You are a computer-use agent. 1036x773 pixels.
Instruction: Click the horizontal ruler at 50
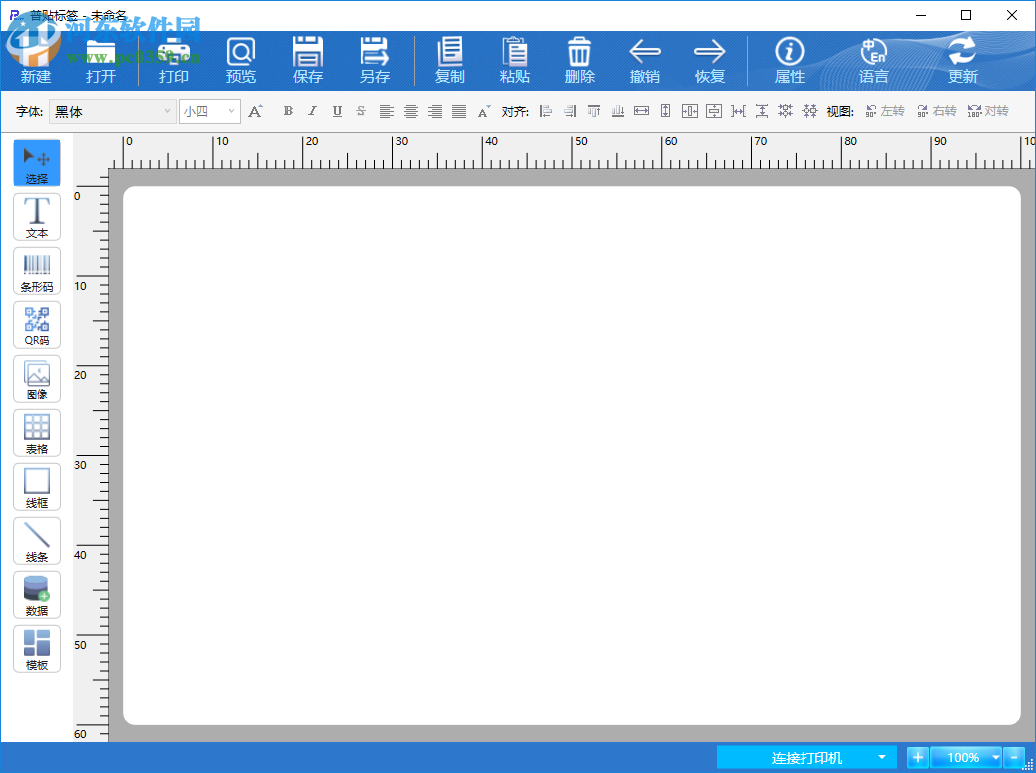point(581,141)
